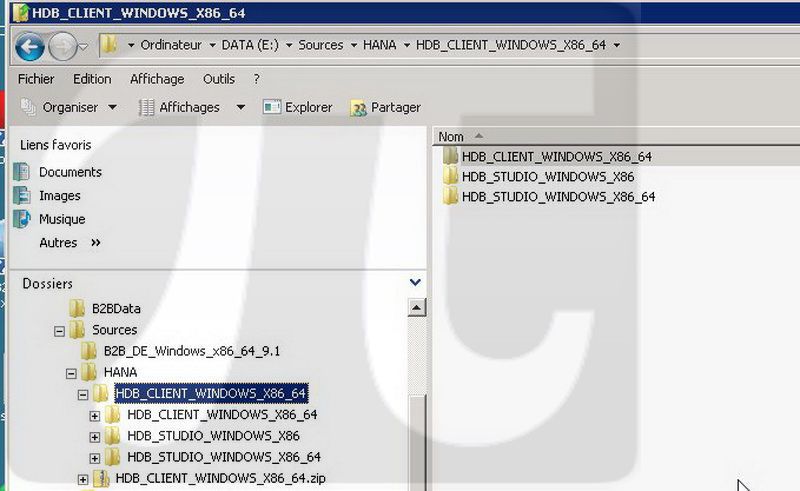Open the Affichage menu
800x491 pixels.
point(157,79)
